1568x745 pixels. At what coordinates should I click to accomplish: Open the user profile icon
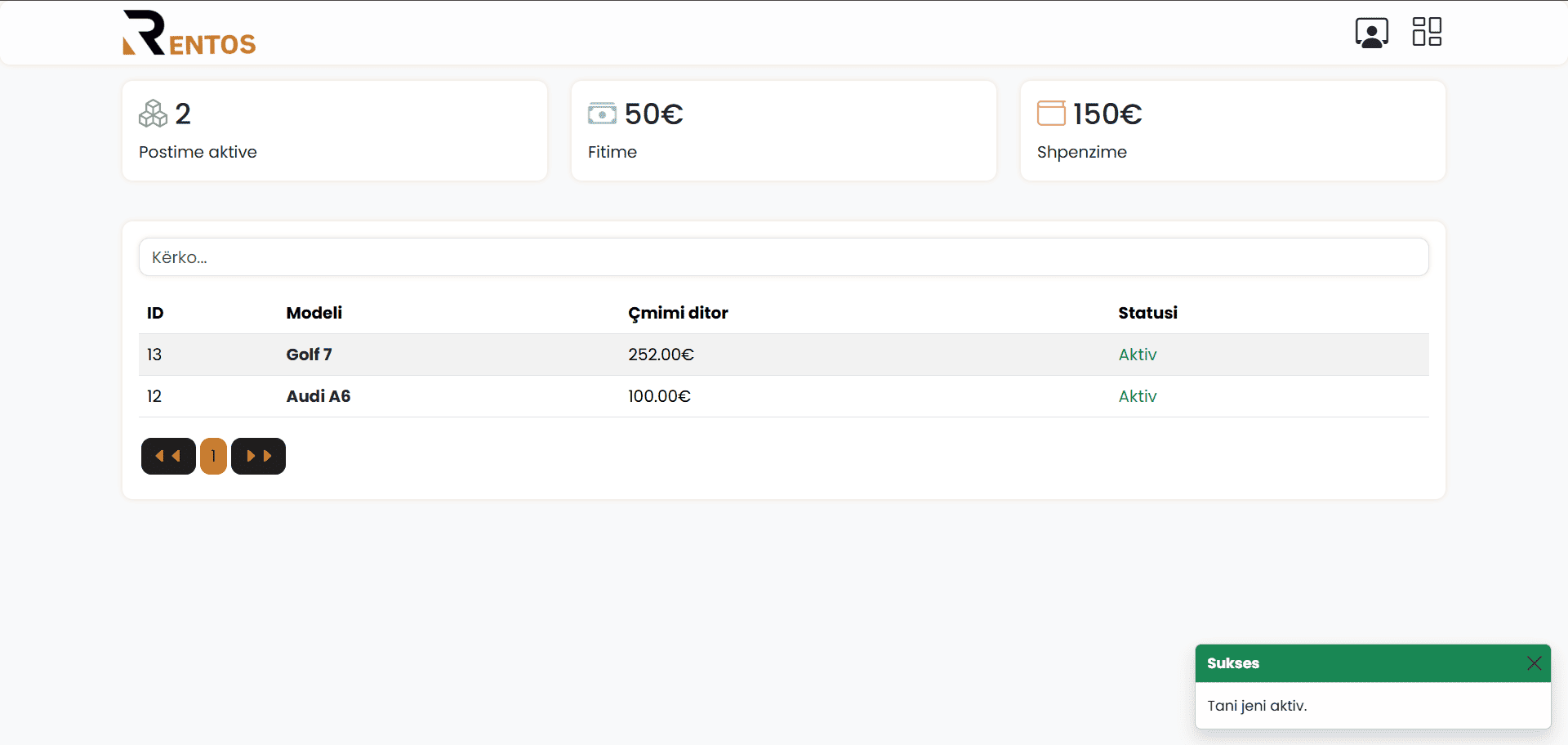coord(1371,33)
